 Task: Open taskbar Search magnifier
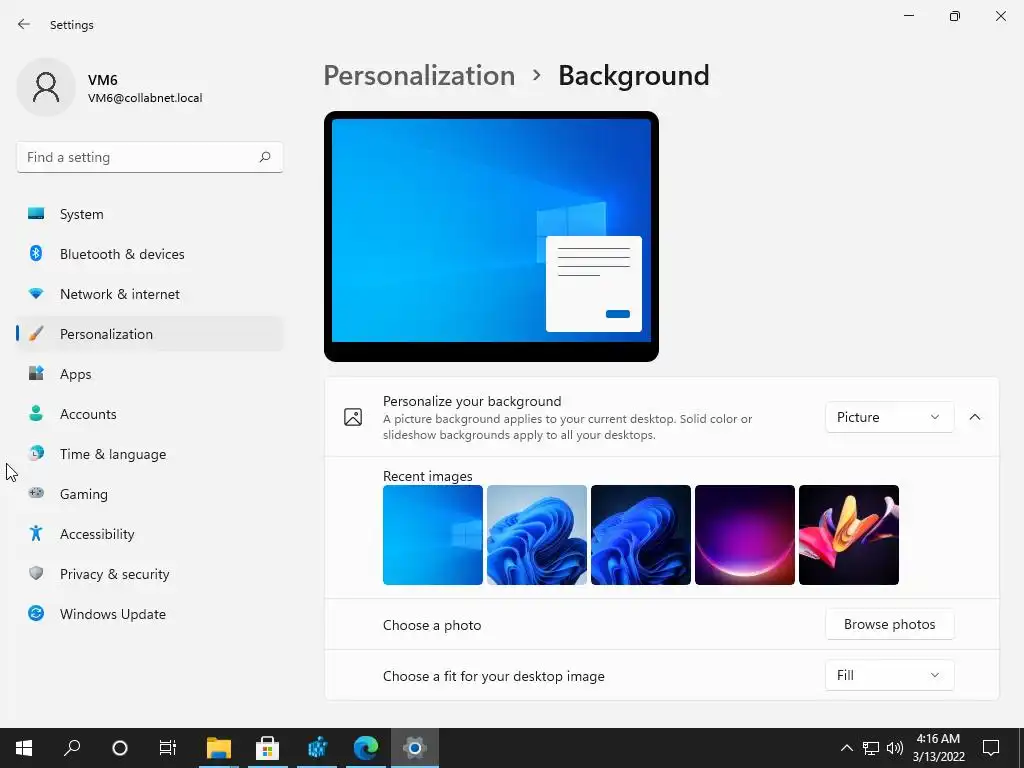click(x=72, y=748)
